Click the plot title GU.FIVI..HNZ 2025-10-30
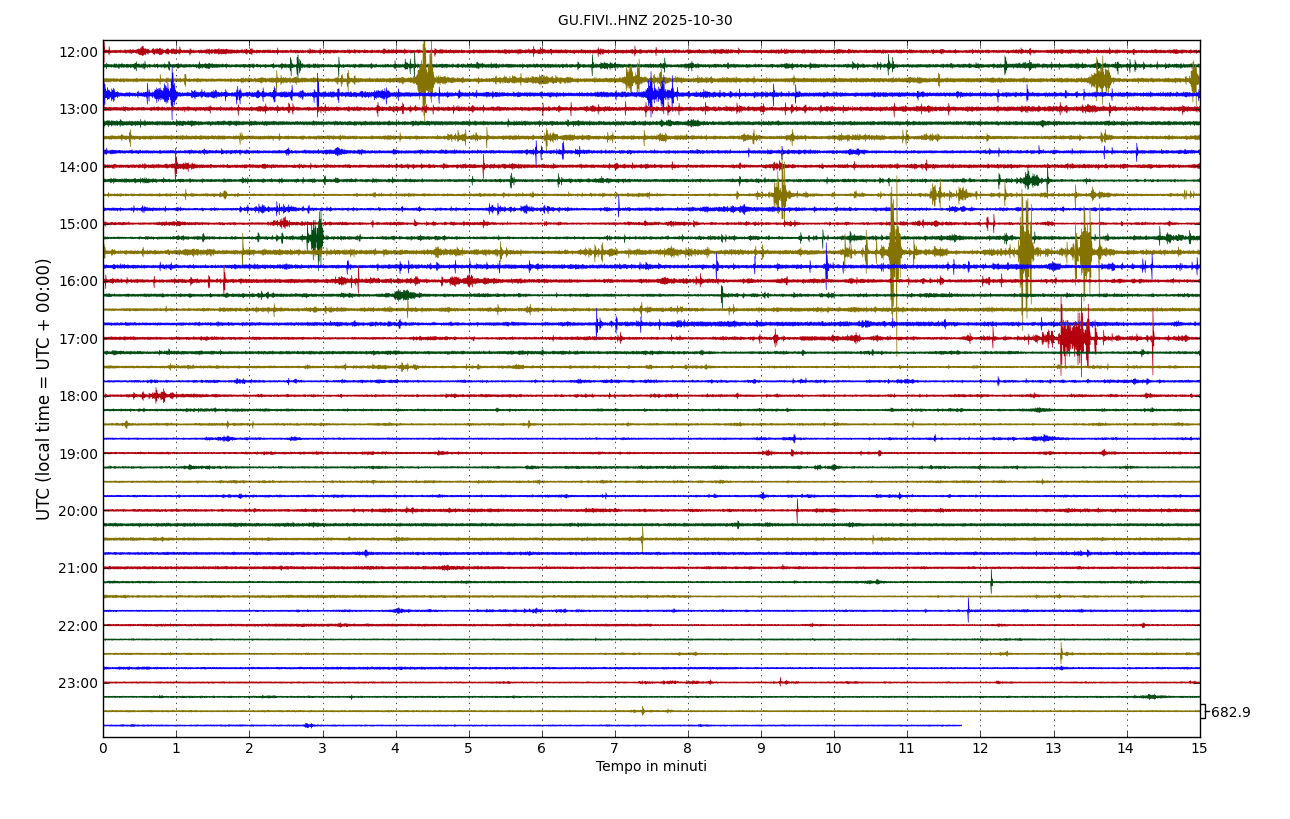The image size is (1290, 819). (645, 21)
